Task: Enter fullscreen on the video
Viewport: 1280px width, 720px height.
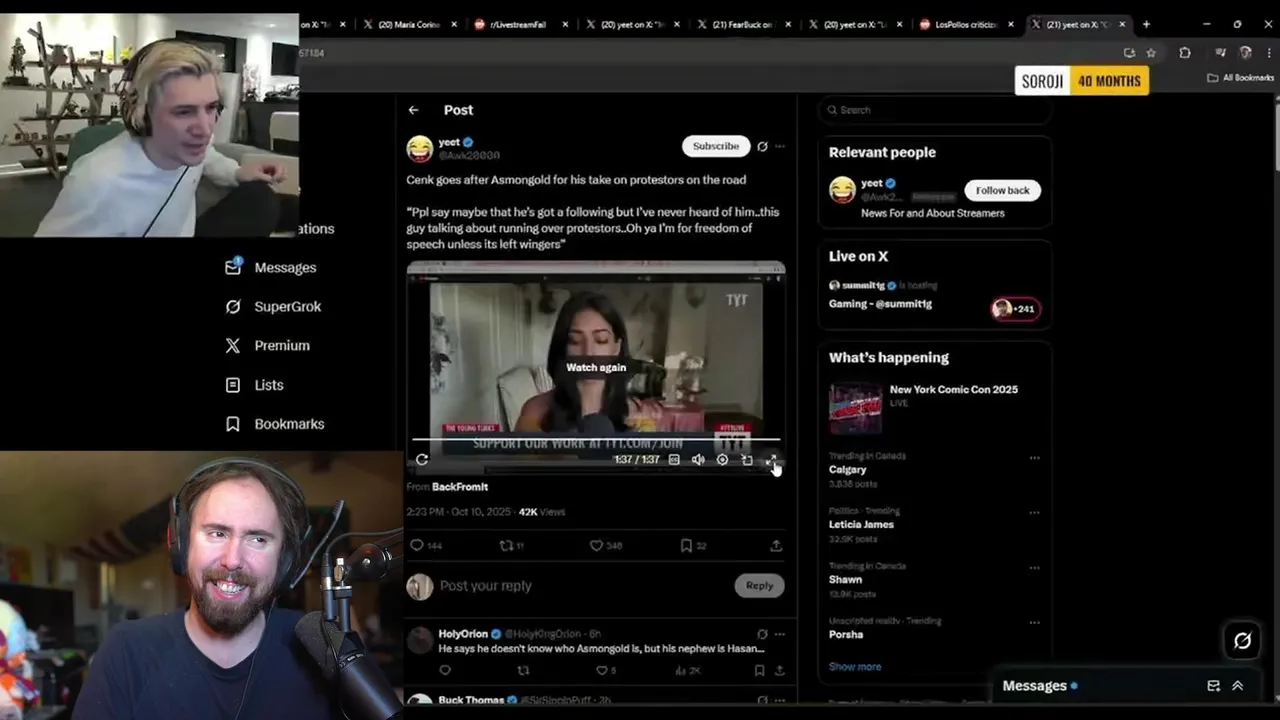Action: [x=771, y=460]
